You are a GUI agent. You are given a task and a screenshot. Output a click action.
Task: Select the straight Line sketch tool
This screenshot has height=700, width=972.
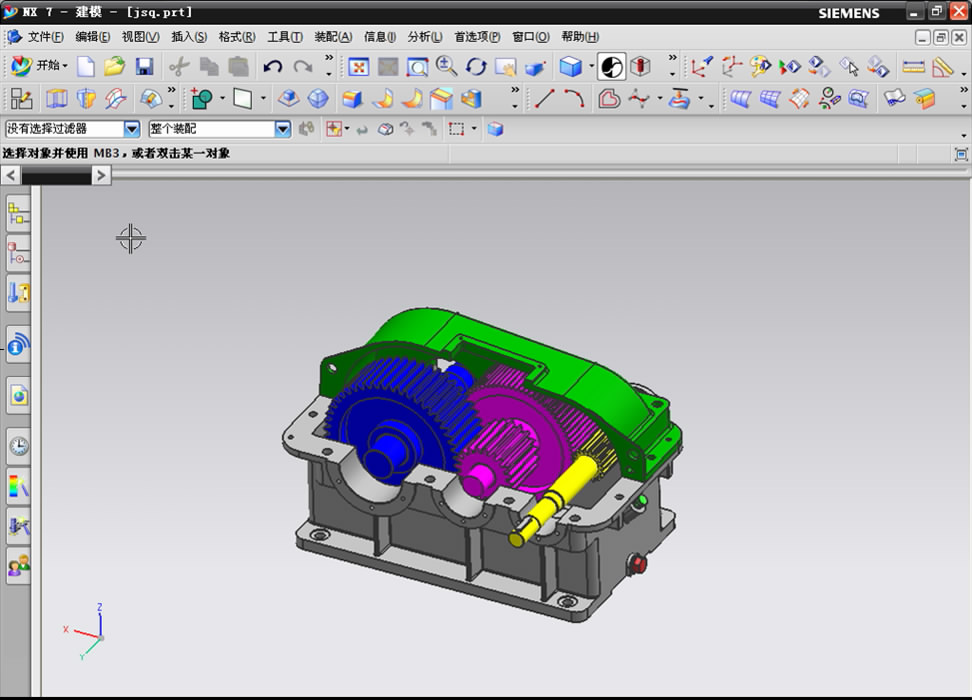(545, 99)
